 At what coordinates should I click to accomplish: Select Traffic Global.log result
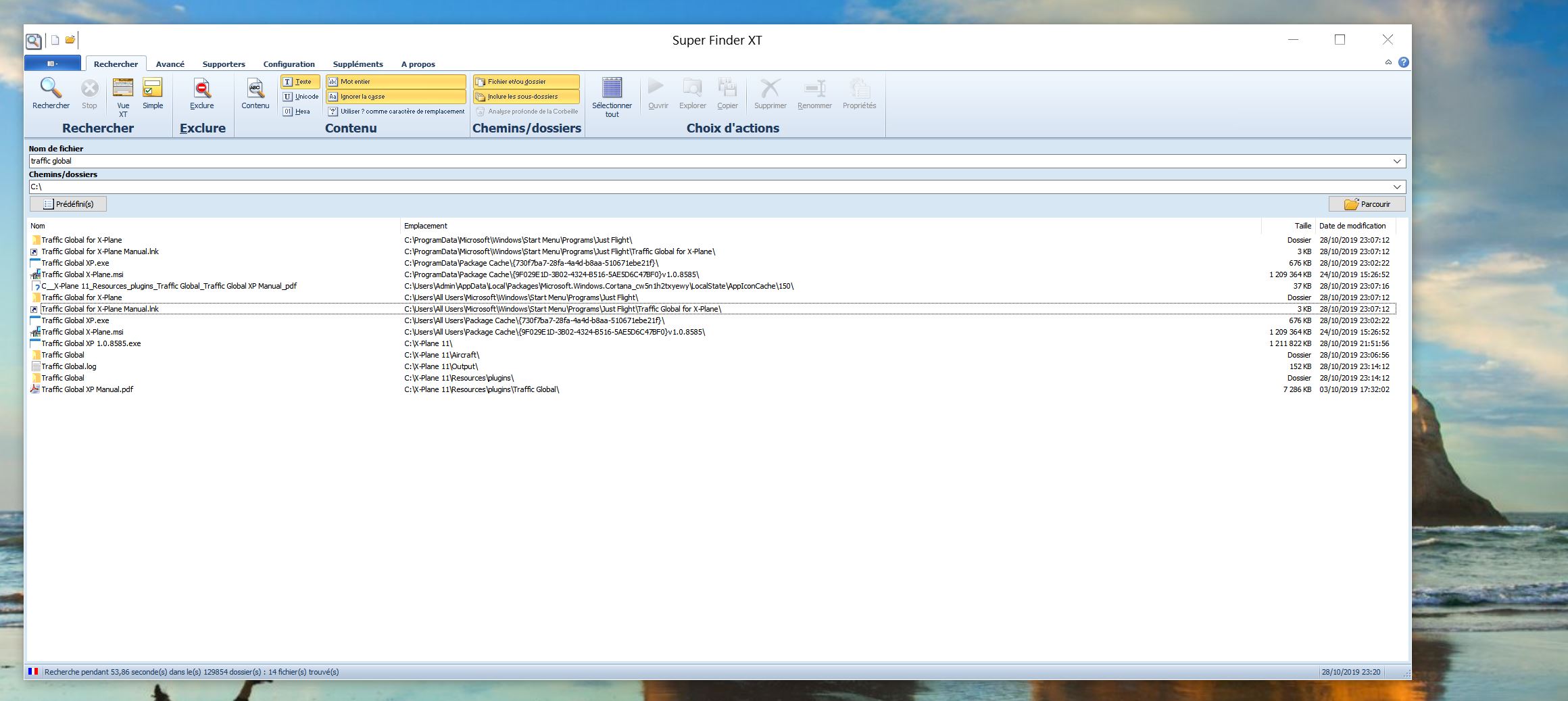[712, 366]
